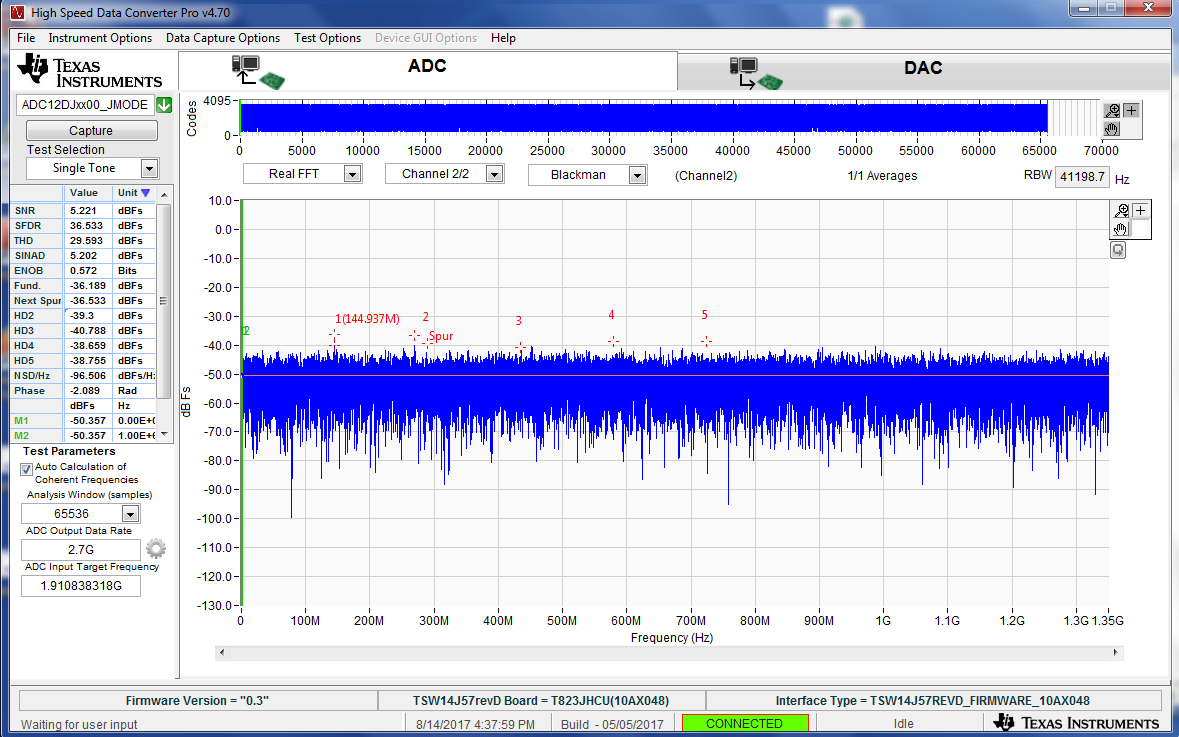This screenshot has height=737, width=1179.
Task: Click the THD value 29.593
Action: [86, 241]
